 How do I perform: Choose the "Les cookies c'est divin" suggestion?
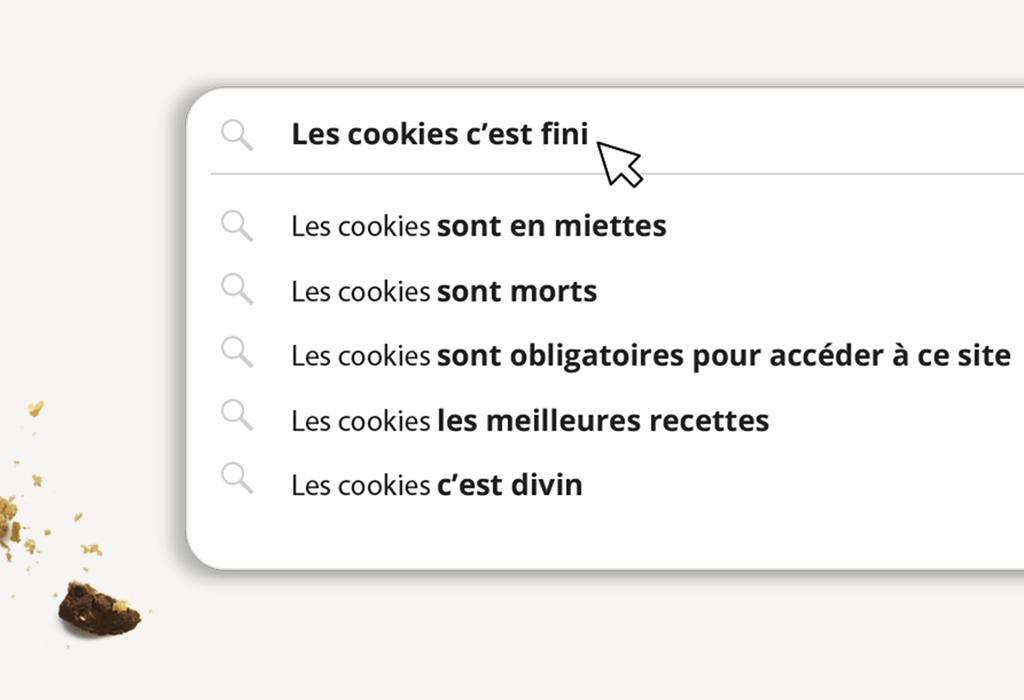[436, 485]
